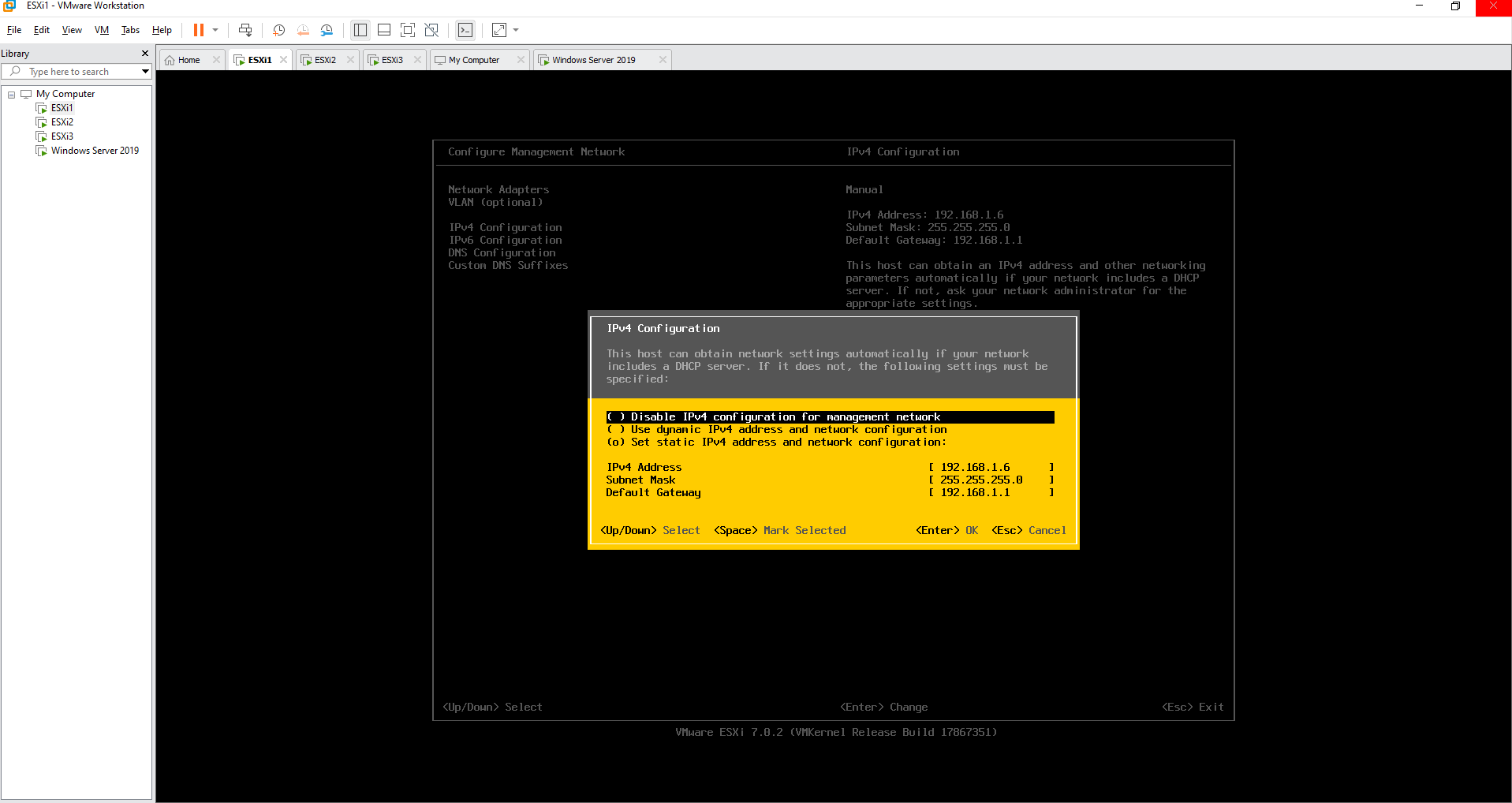Toggle Unity mode icon
Image resolution: width=1512 pixels, height=803 pixels.
431,30
